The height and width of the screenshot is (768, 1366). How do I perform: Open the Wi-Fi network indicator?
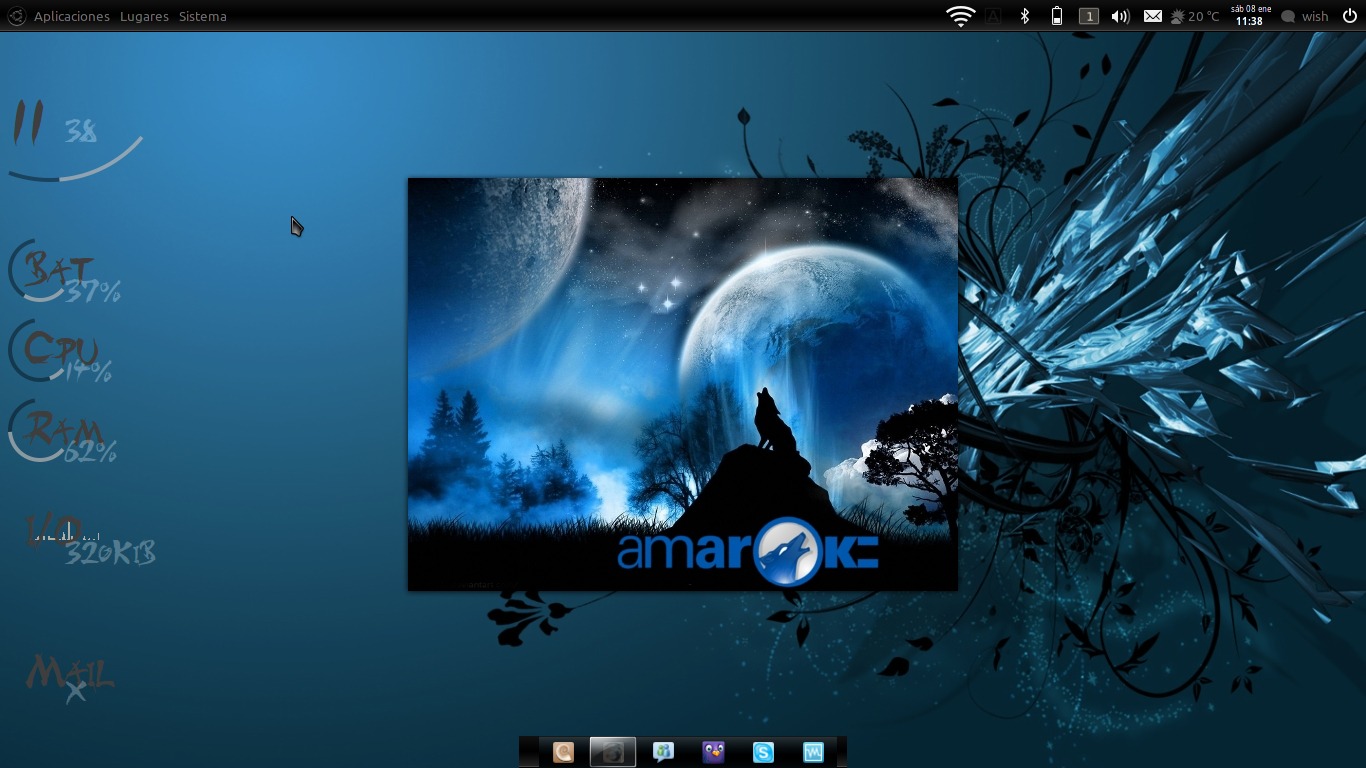click(x=961, y=16)
